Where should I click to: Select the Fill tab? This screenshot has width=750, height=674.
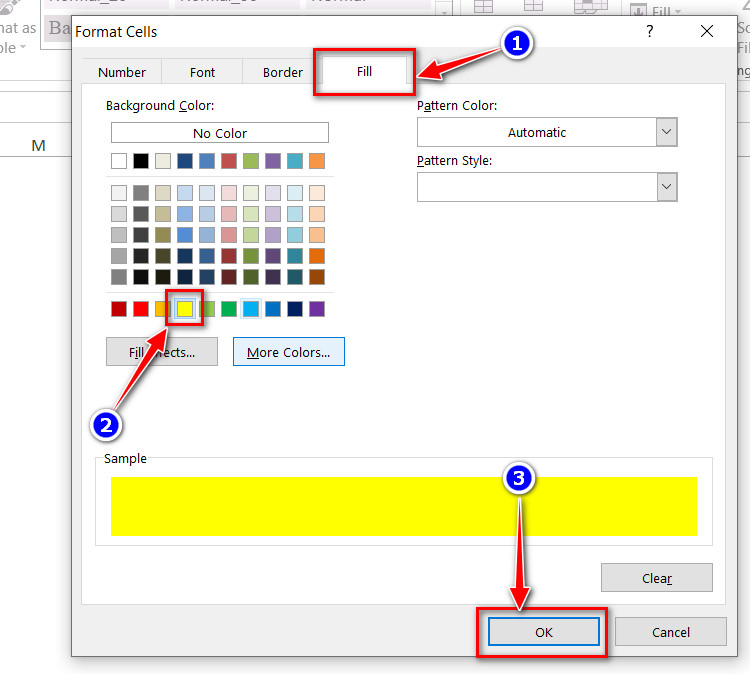click(x=364, y=71)
